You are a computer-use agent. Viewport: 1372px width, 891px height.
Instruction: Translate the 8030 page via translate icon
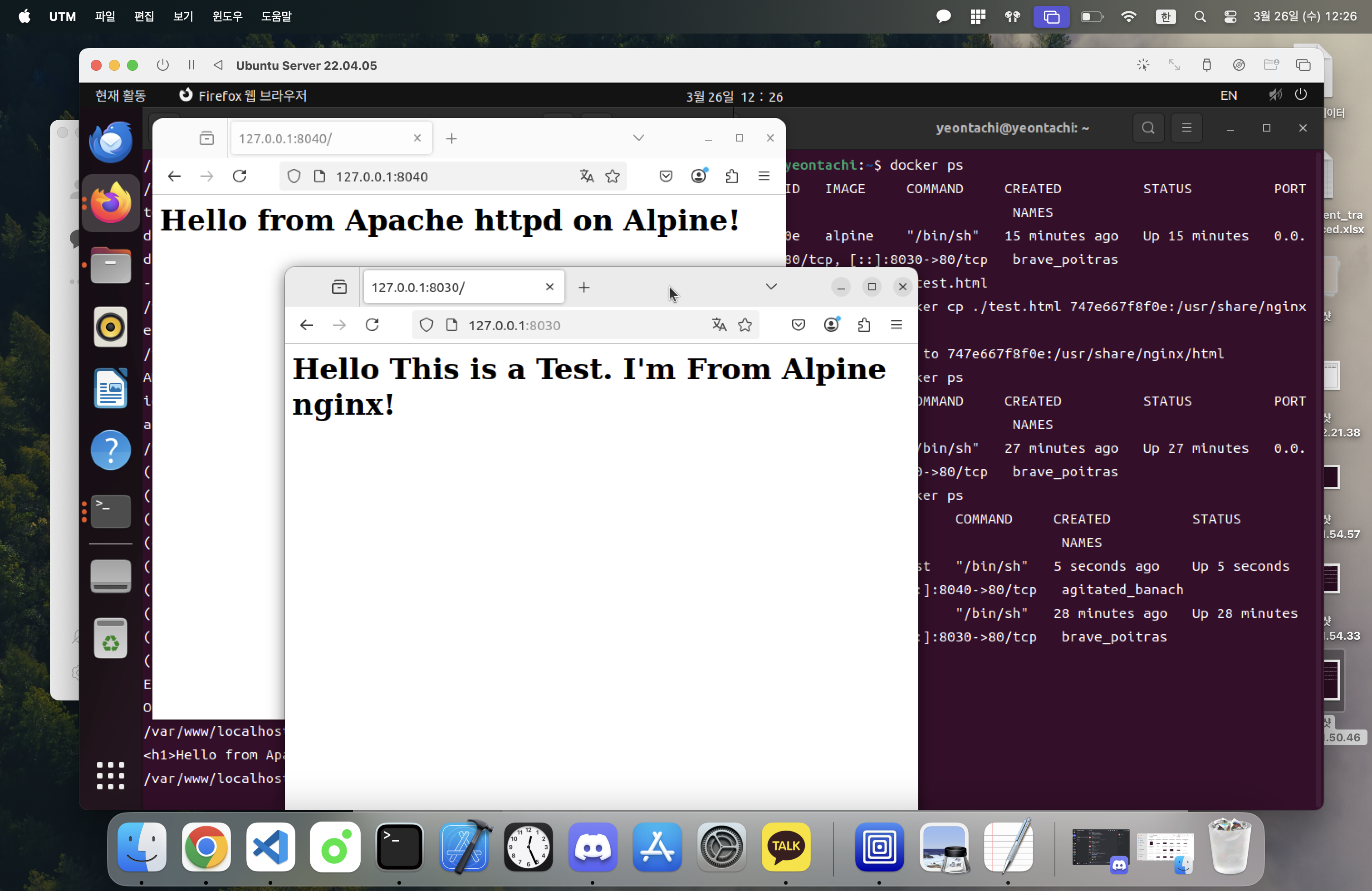coord(719,325)
